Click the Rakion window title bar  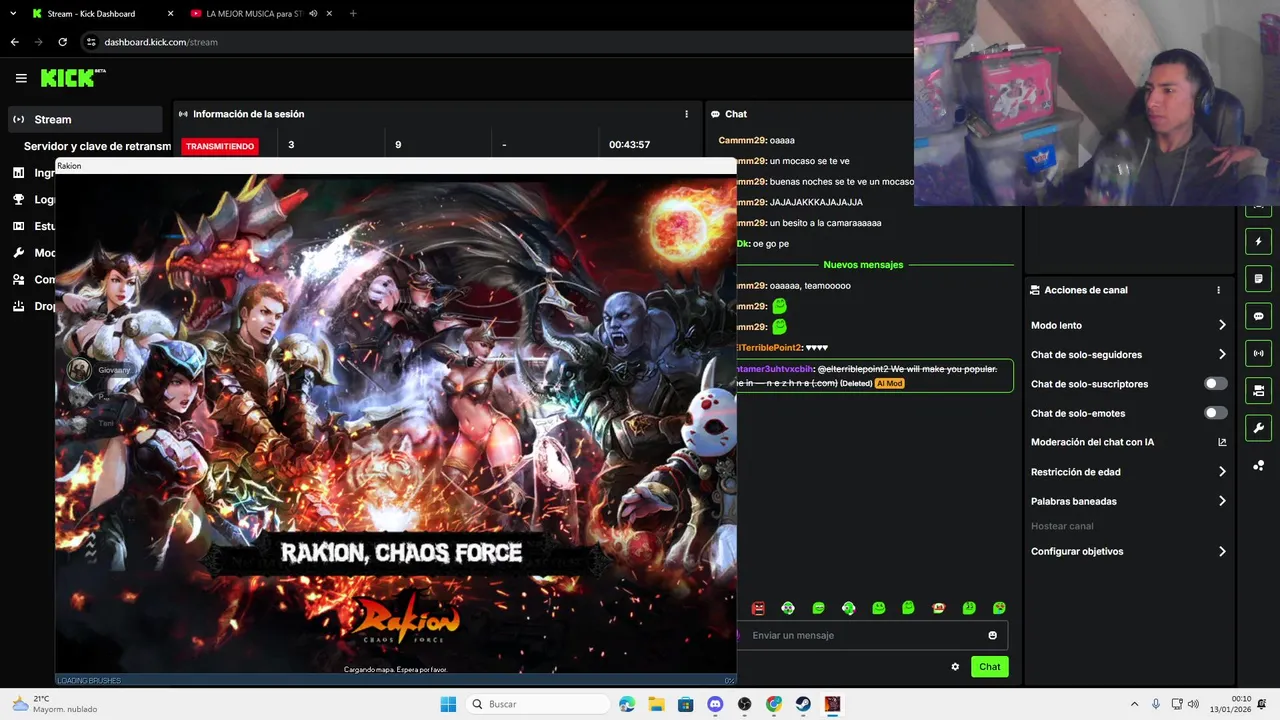(x=395, y=166)
